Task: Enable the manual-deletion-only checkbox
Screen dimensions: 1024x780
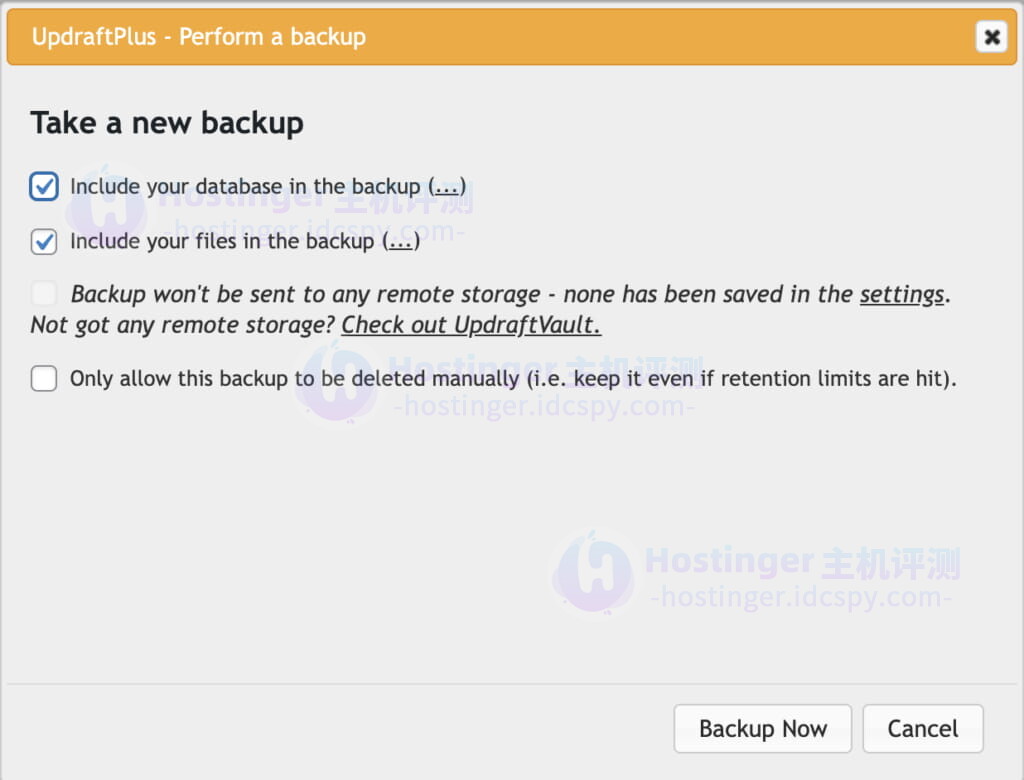Action: [44, 379]
